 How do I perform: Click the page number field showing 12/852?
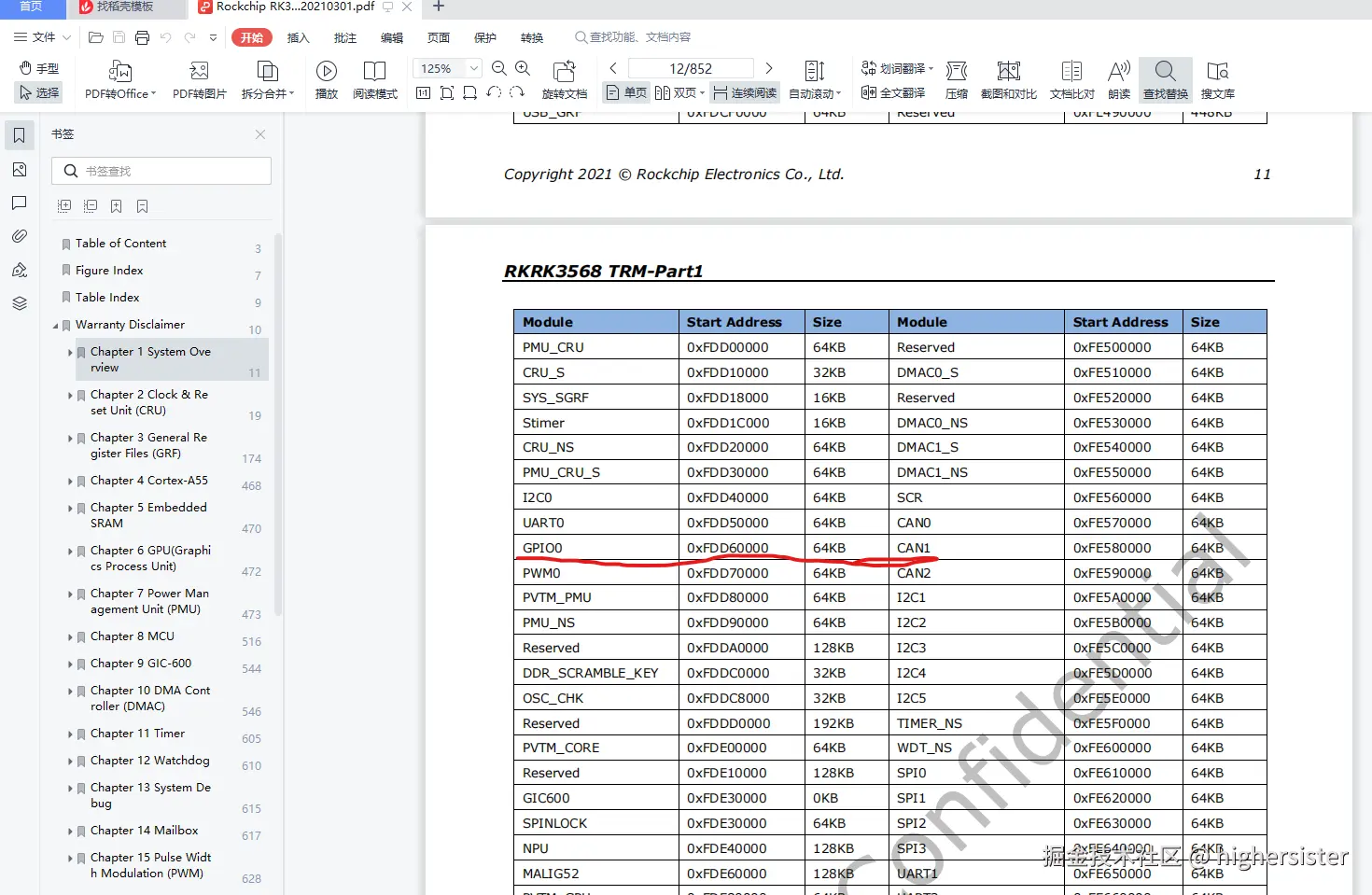691,68
